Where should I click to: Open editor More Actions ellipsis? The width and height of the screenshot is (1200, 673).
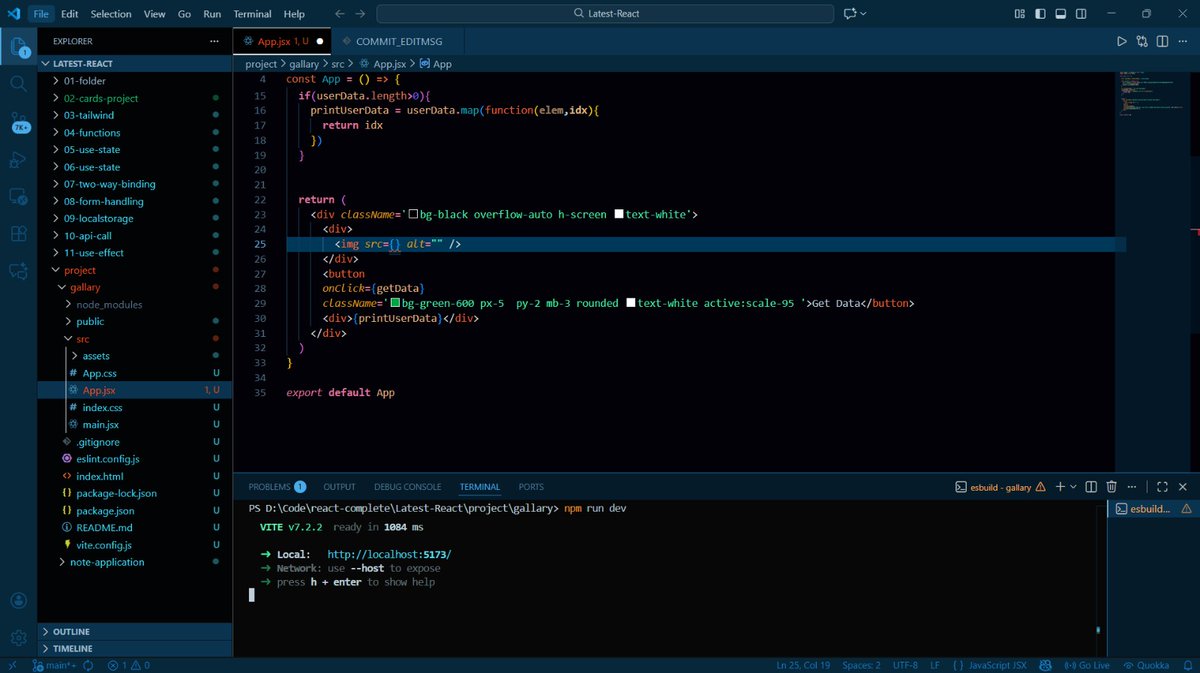point(1183,41)
